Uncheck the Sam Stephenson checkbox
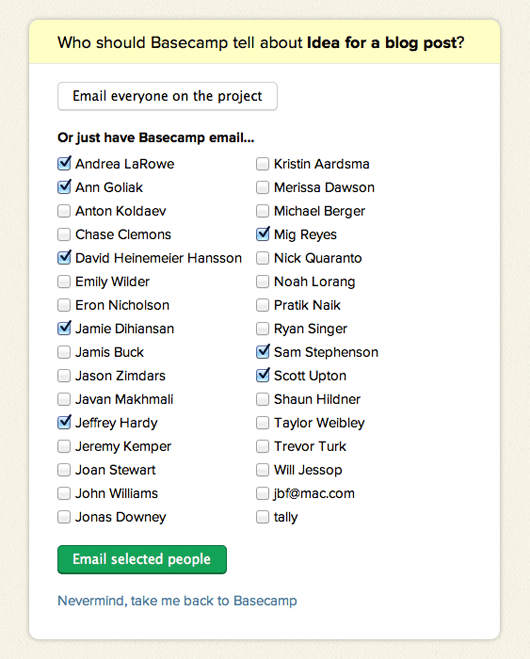This screenshot has width=530, height=659. (263, 352)
